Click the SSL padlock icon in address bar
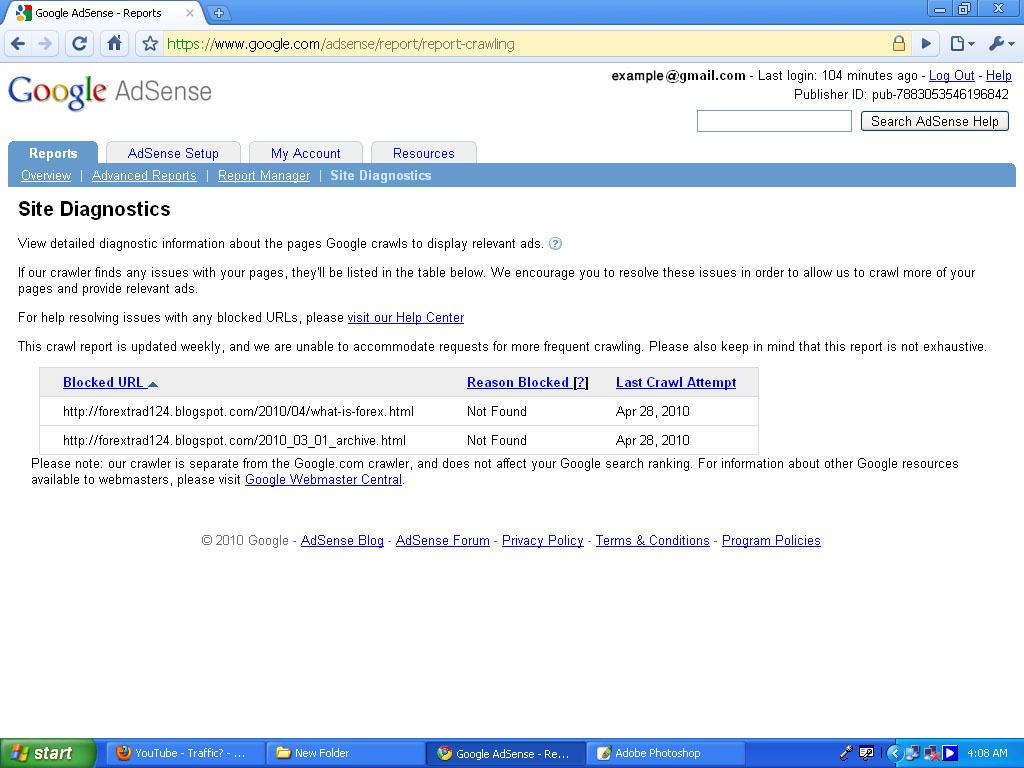The width and height of the screenshot is (1024, 768). pyautogui.click(x=899, y=44)
